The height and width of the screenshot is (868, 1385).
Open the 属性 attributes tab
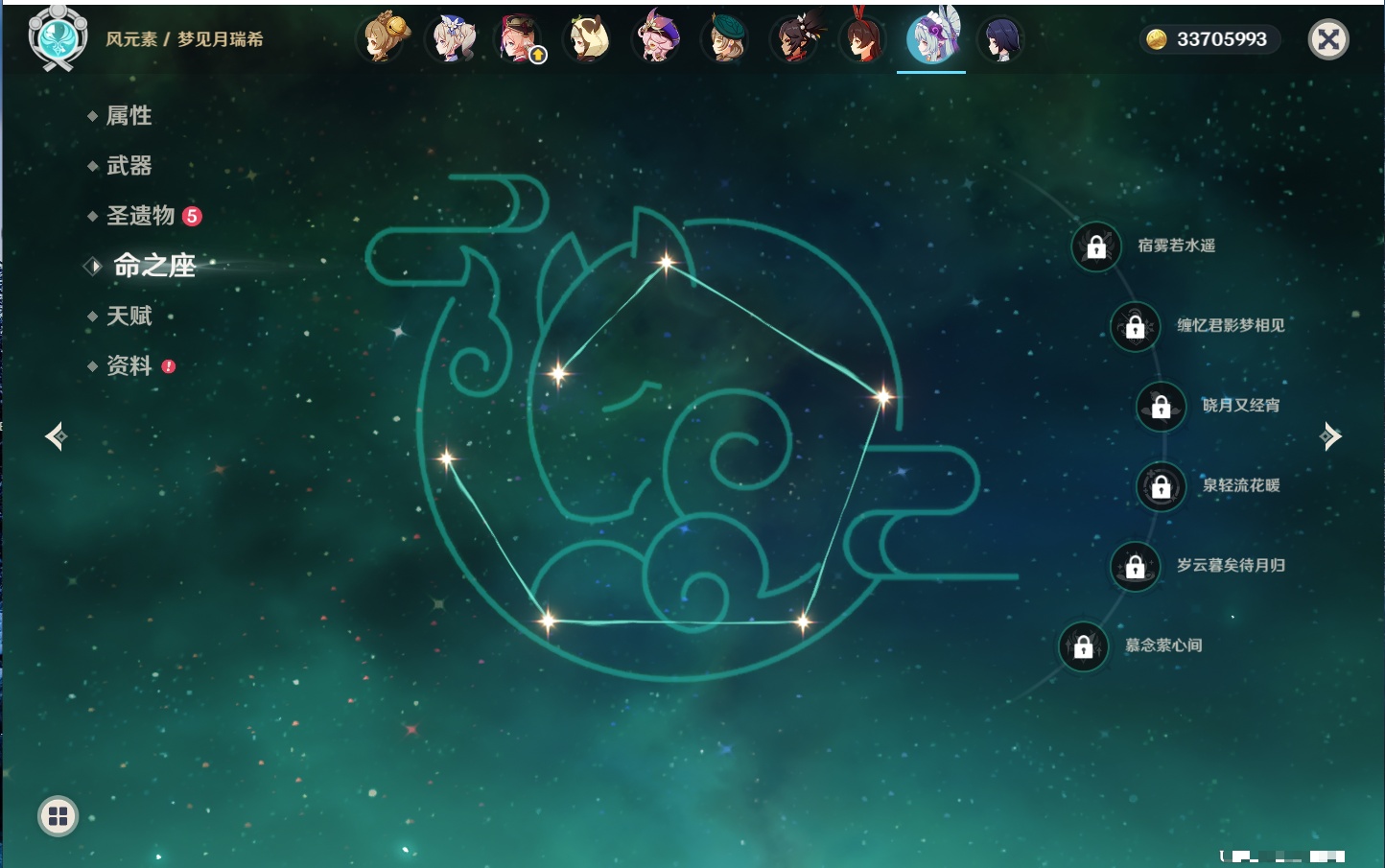pos(129,116)
